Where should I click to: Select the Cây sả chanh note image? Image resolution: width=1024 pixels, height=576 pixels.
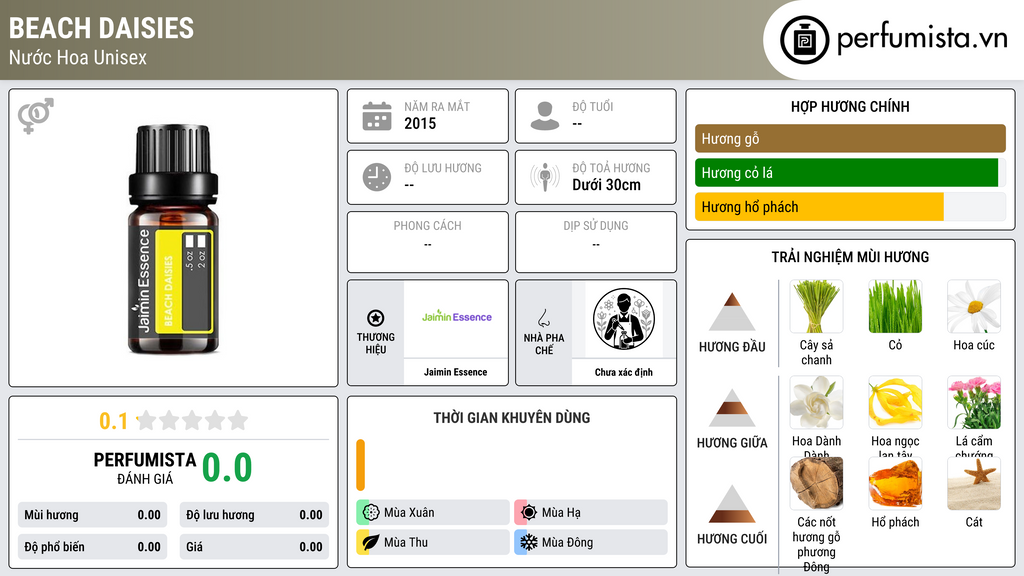point(816,306)
